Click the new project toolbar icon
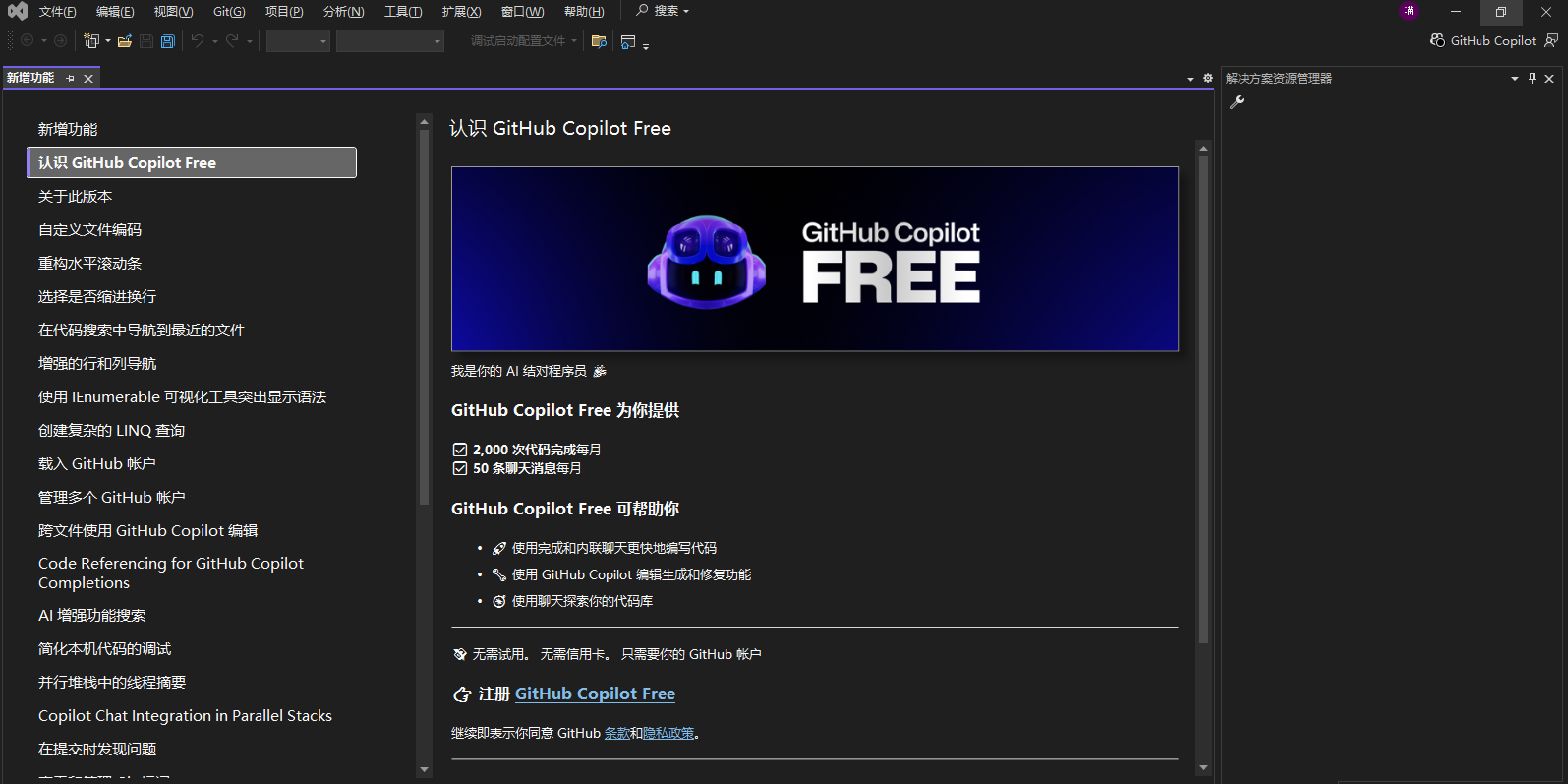The height and width of the screenshot is (784, 1568). pos(91,41)
